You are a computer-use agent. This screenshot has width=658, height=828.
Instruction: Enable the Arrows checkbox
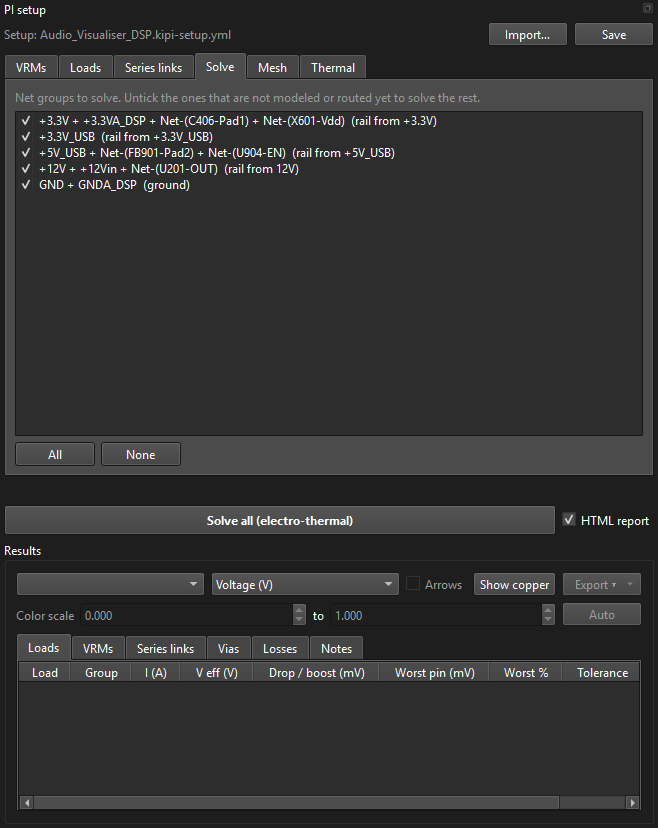(x=413, y=584)
